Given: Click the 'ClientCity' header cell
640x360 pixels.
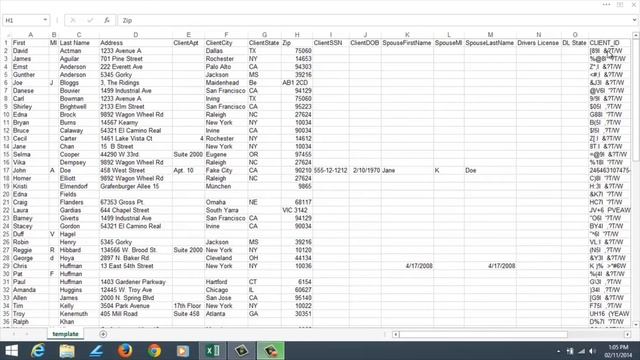Looking at the screenshot, I should pos(226,43).
